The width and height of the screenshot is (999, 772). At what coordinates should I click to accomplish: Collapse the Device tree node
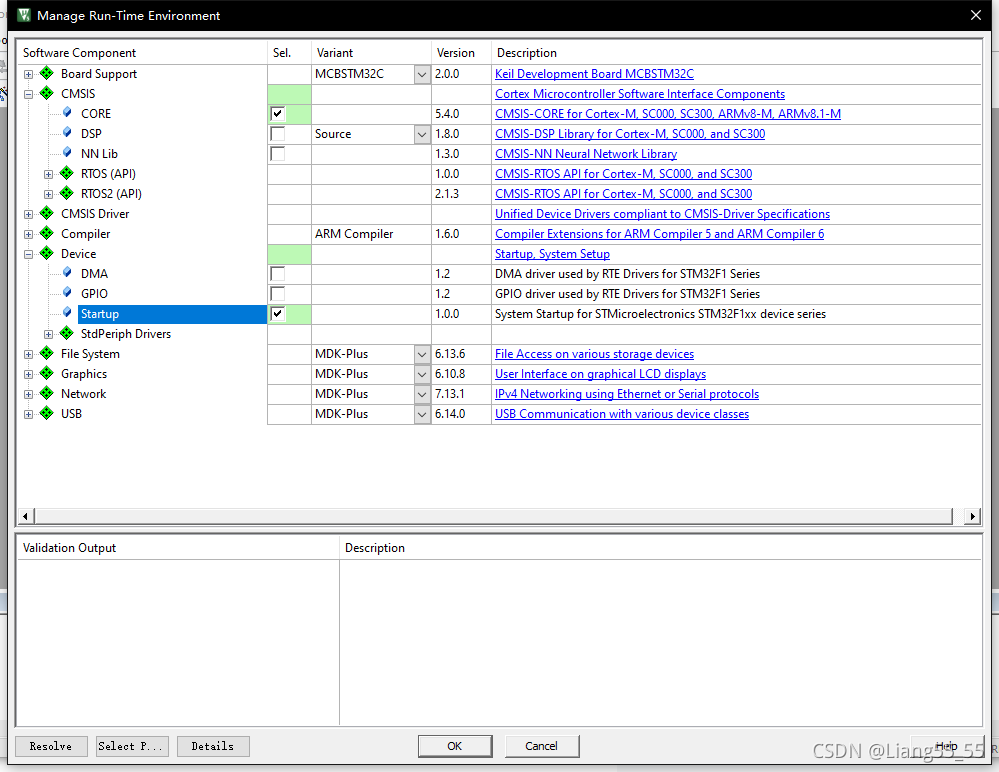tap(29, 254)
